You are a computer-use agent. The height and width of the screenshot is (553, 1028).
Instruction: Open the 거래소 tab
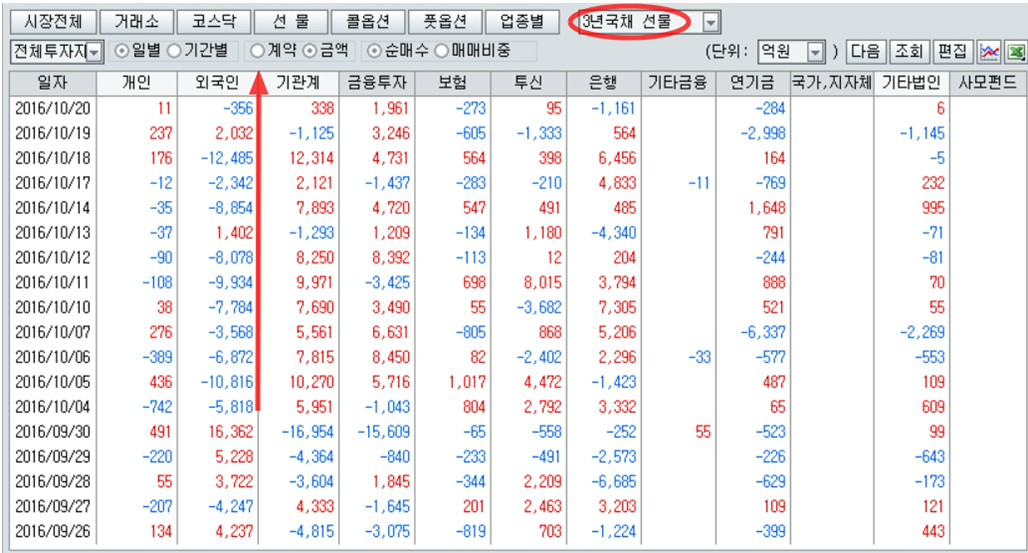pyautogui.click(x=133, y=22)
